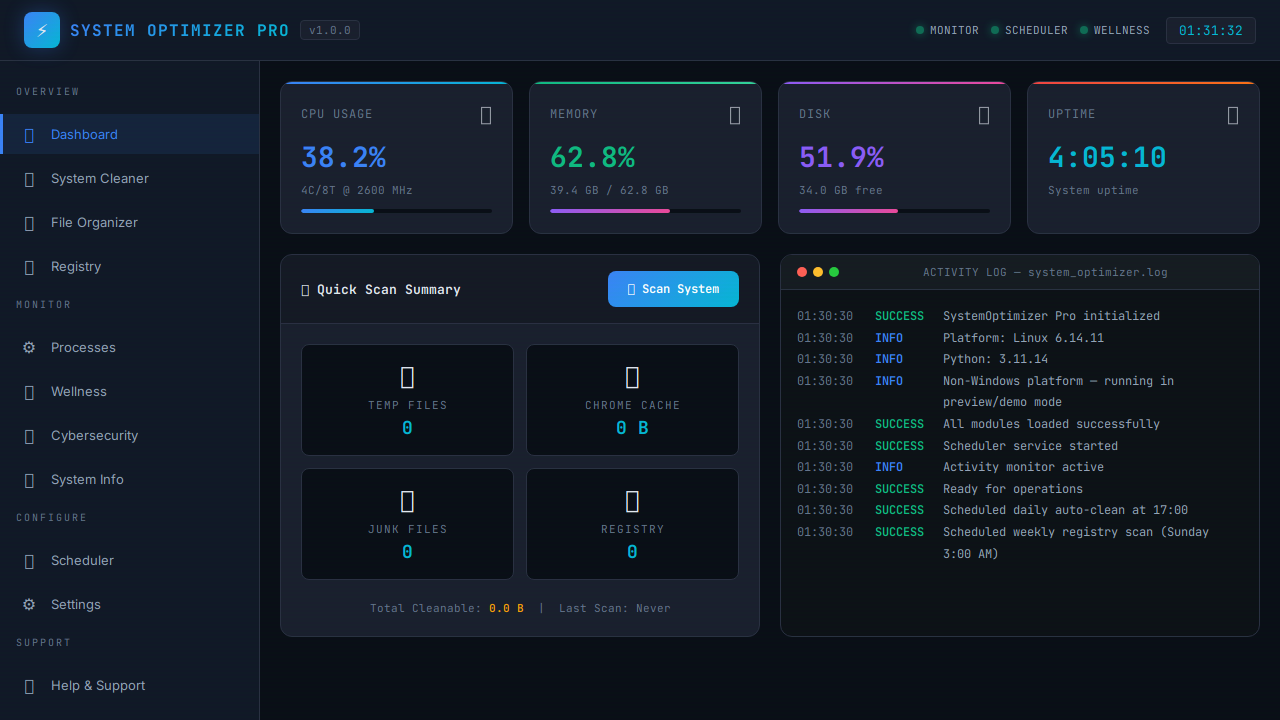Image resolution: width=1280 pixels, height=720 pixels.
Task: Click the Disk usage progress bar
Action: (894, 211)
